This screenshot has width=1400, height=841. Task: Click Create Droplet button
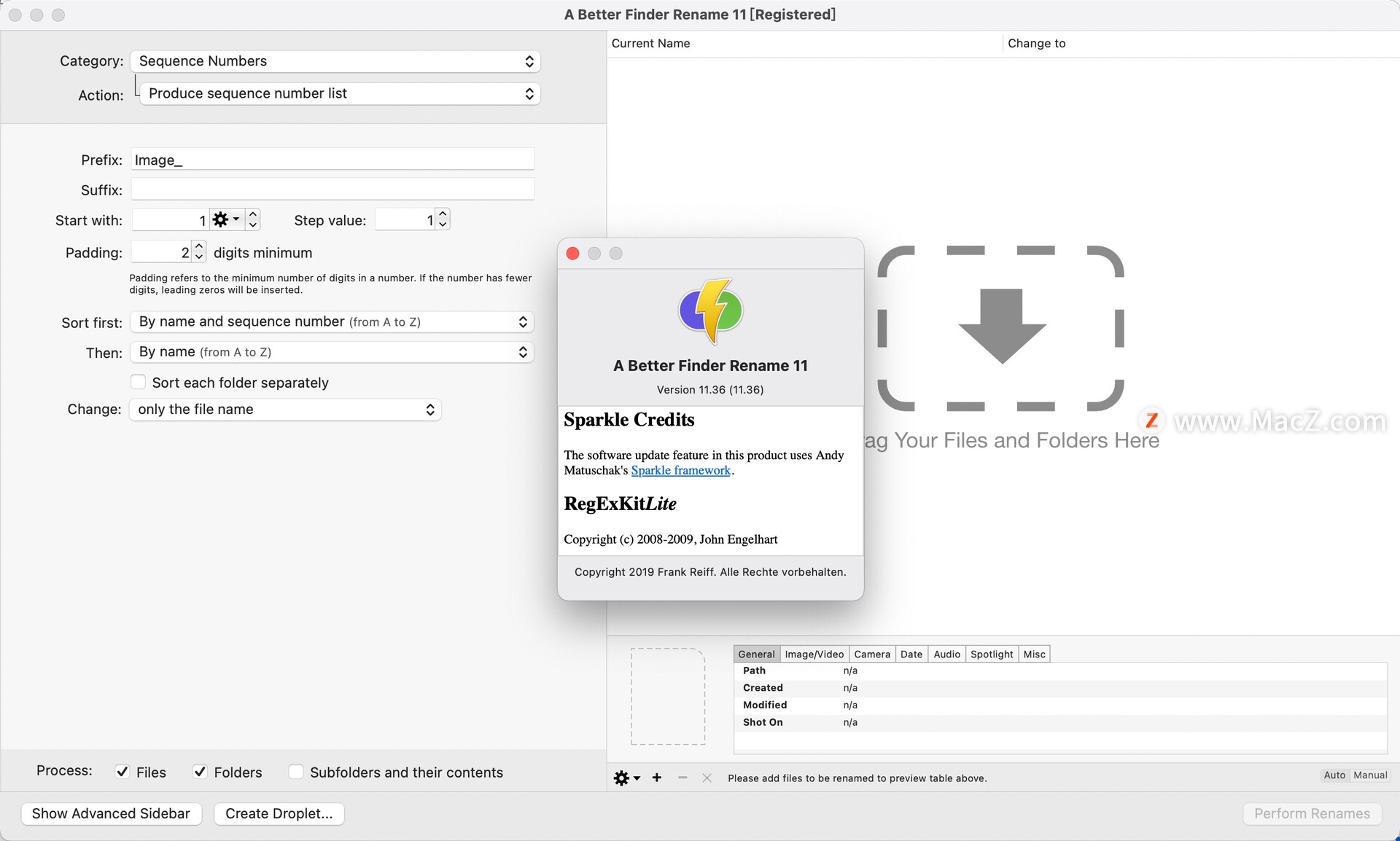click(279, 813)
